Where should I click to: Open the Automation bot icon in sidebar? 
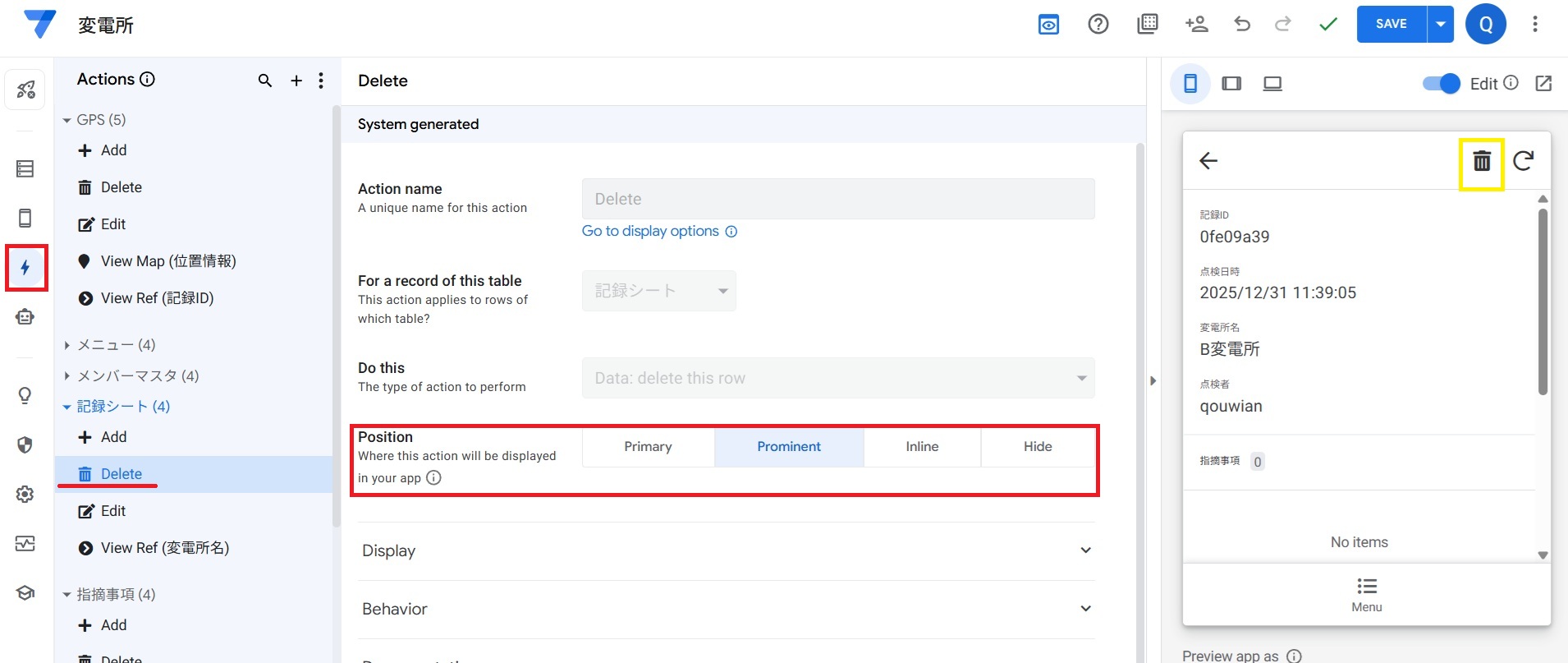[x=25, y=317]
